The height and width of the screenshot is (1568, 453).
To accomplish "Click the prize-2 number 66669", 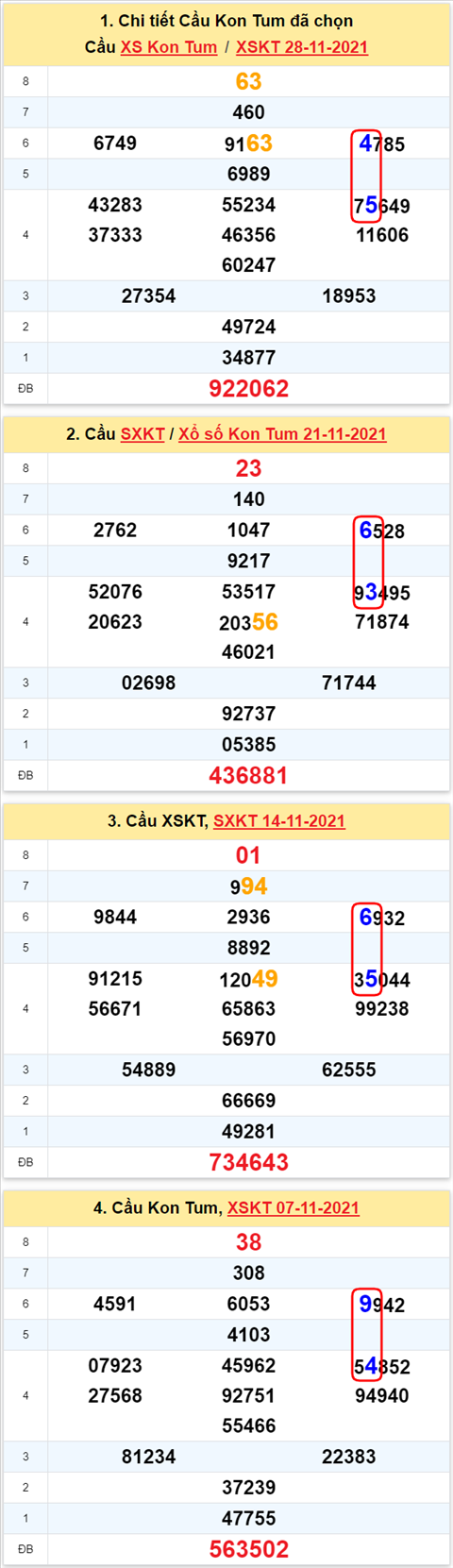I will 249,1102.
